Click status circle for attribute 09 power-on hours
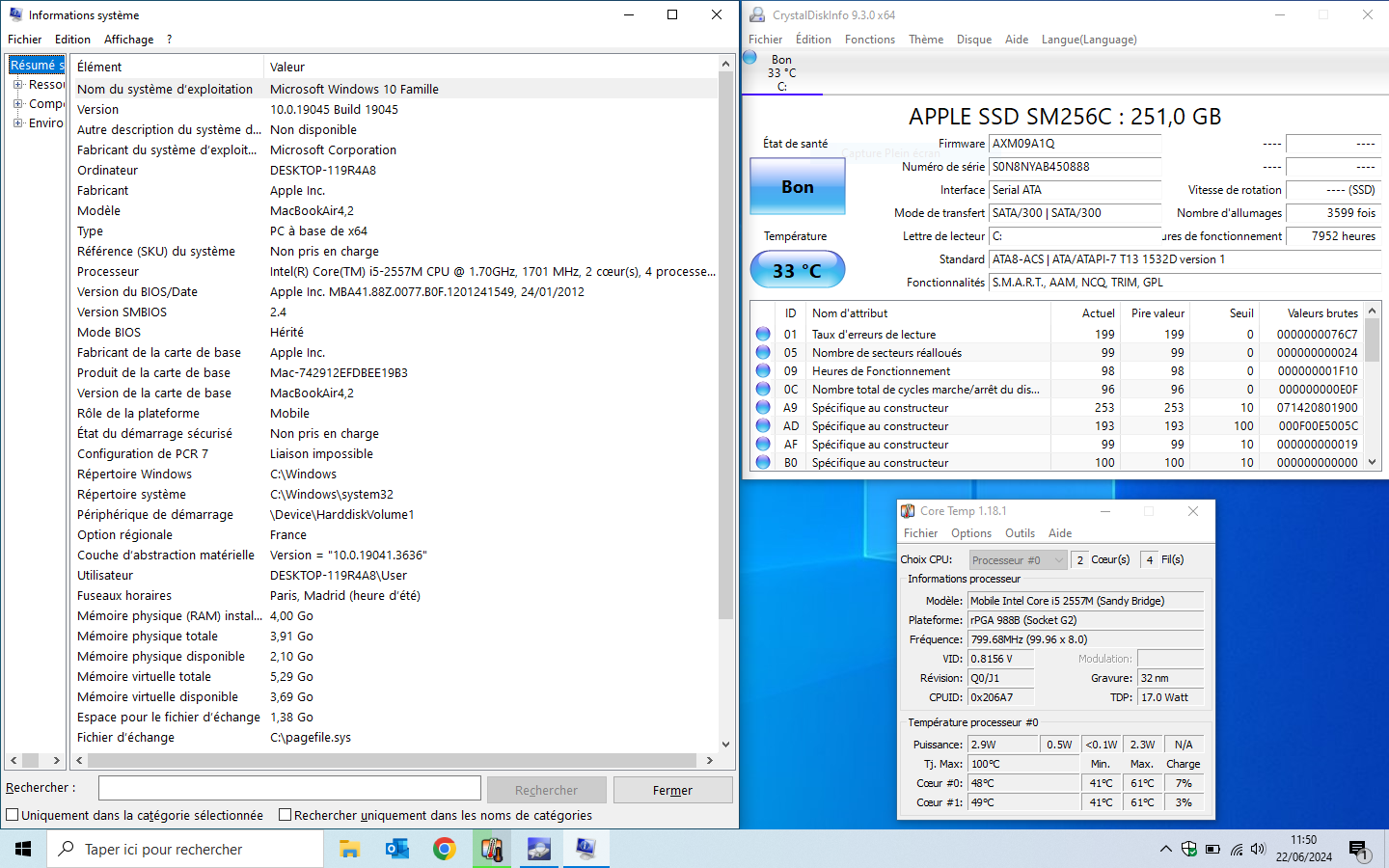Image resolution: width=1389 pixels, height=868 pixels. 763,370
